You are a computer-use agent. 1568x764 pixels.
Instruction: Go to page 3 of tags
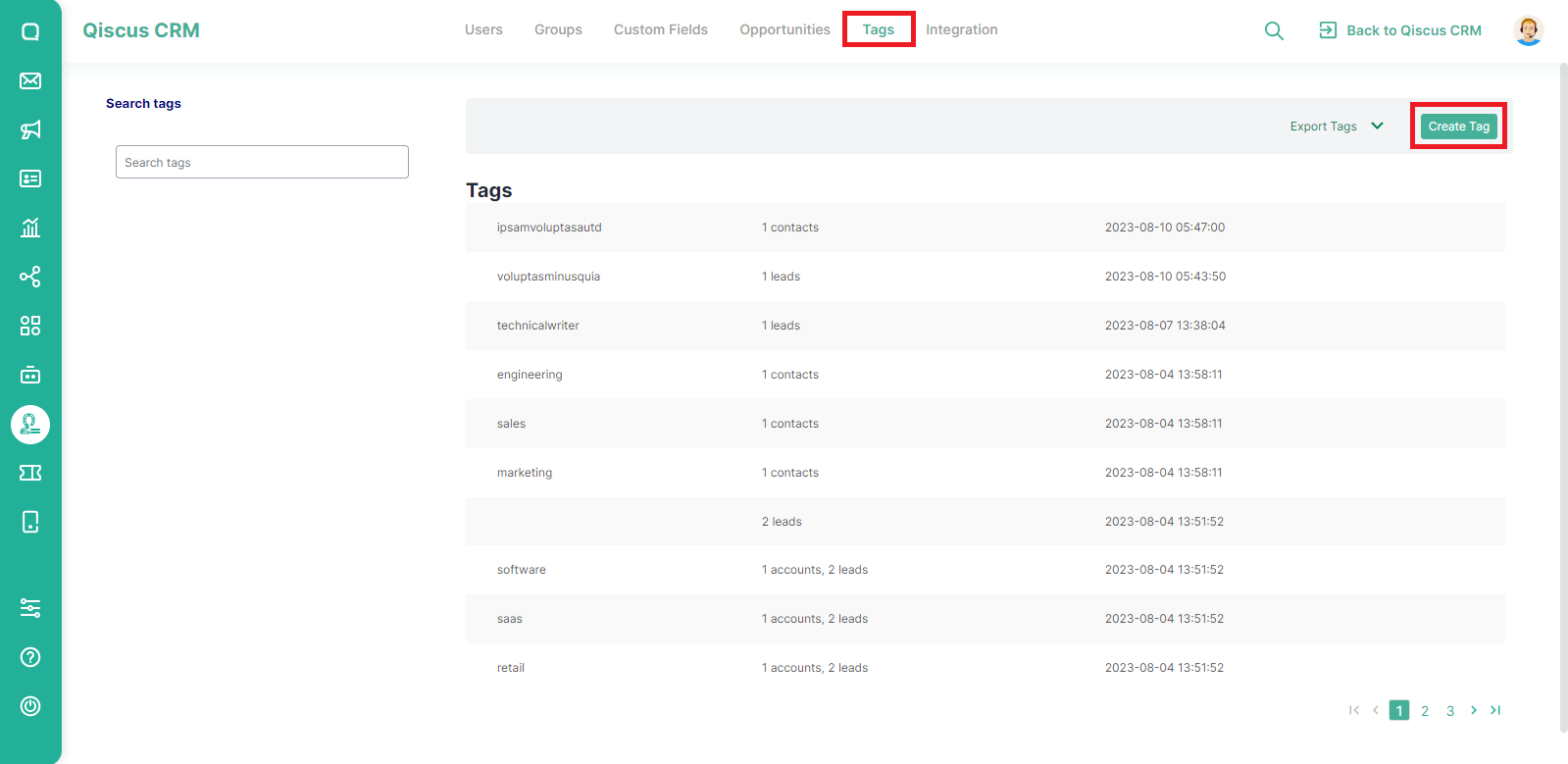[1450, 711]
